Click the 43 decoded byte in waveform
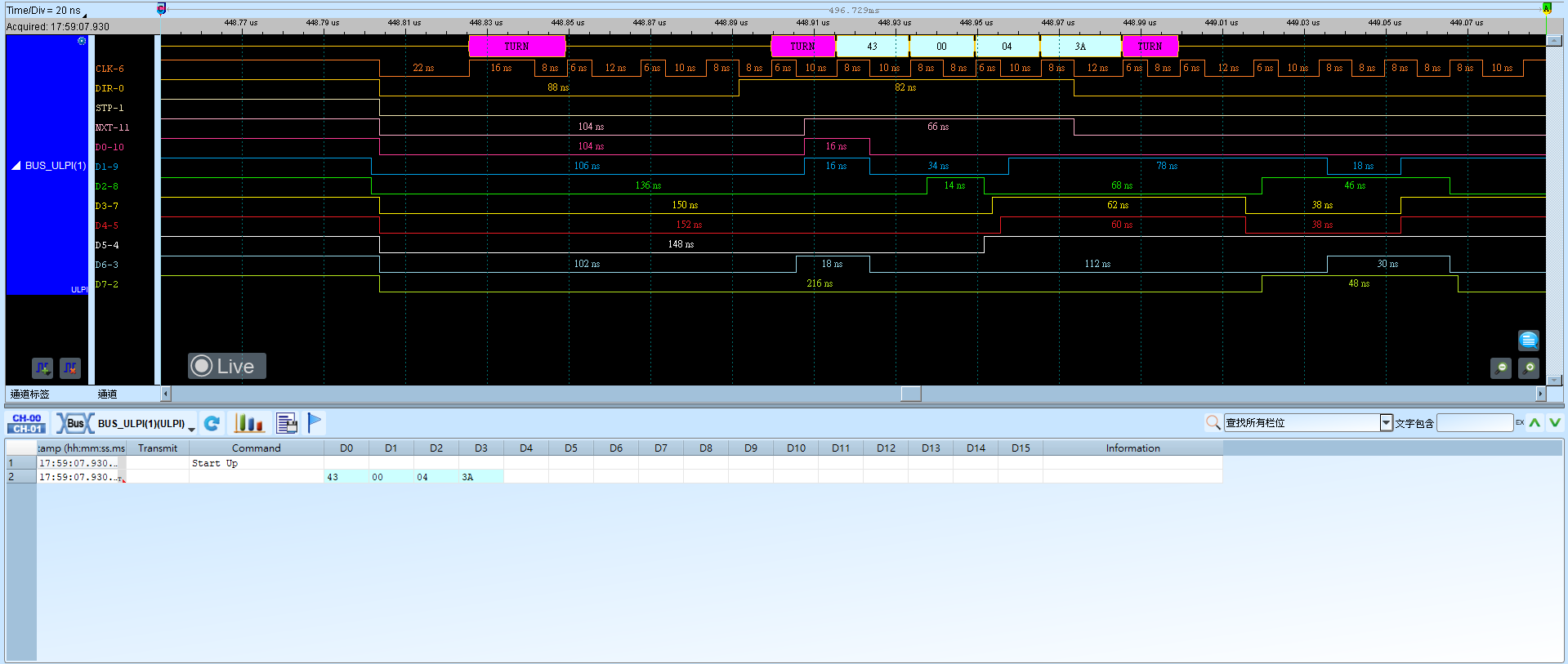This screenshot has height=664, width=1568. [x=872, y=47]
